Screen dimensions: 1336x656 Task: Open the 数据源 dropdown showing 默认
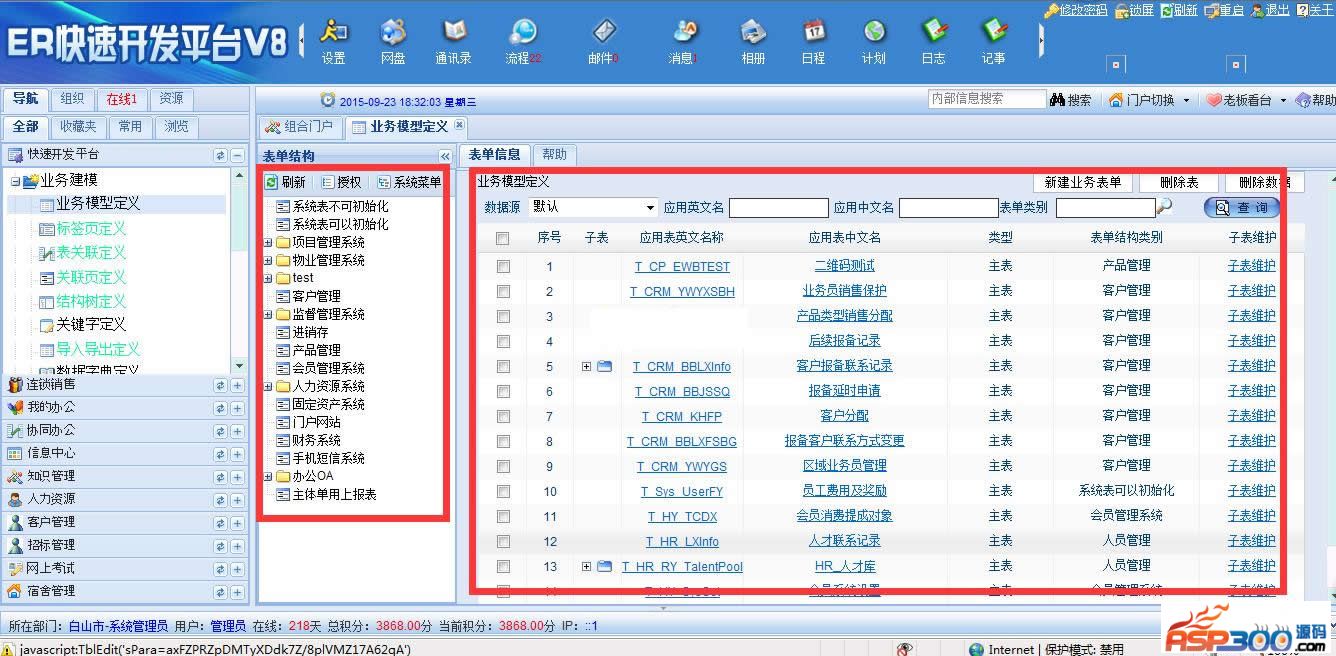pos(593,207)
